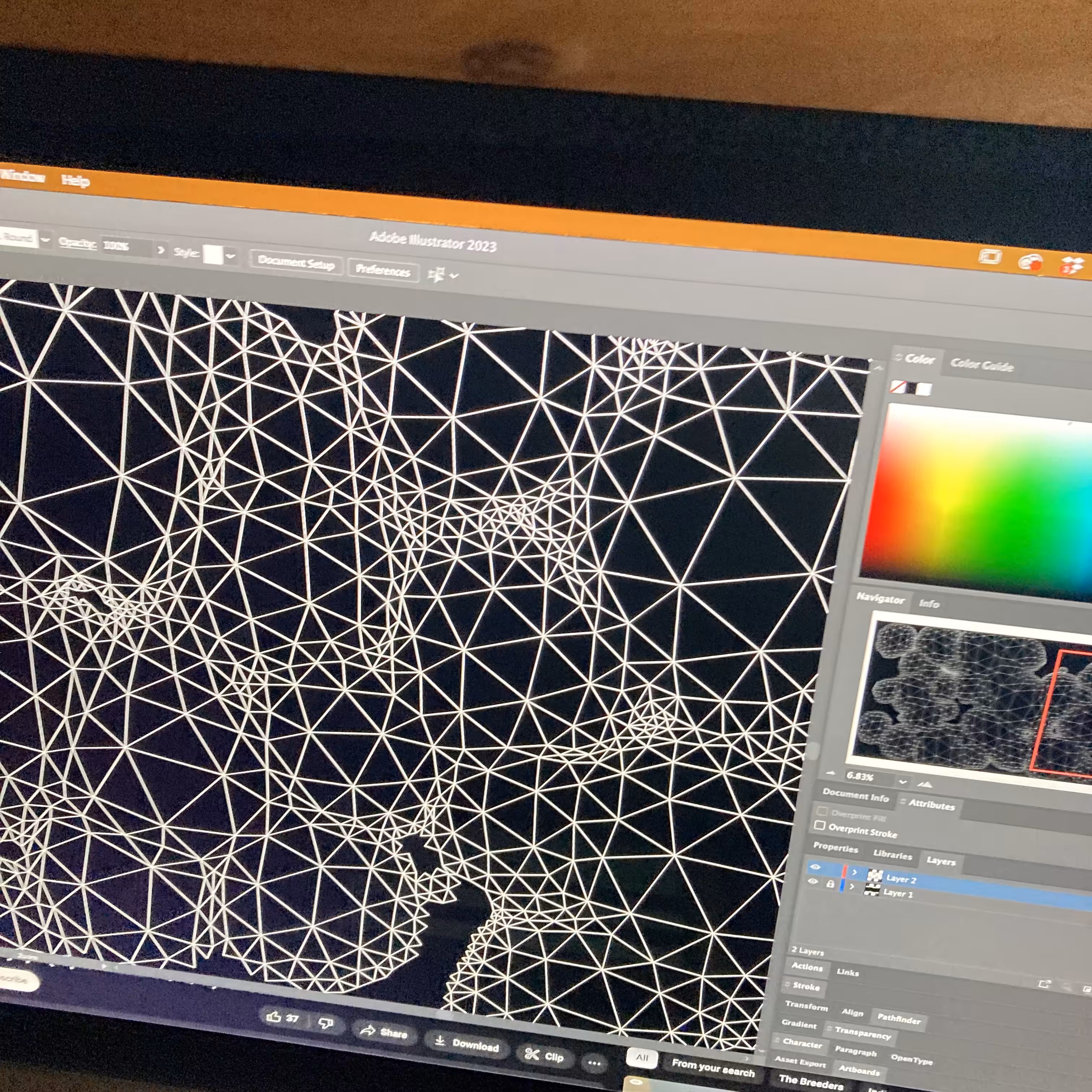Viewport: 1092px width, 1092px height.
Task: Click the Style swatch preview
Action: [x=213, y=254]
